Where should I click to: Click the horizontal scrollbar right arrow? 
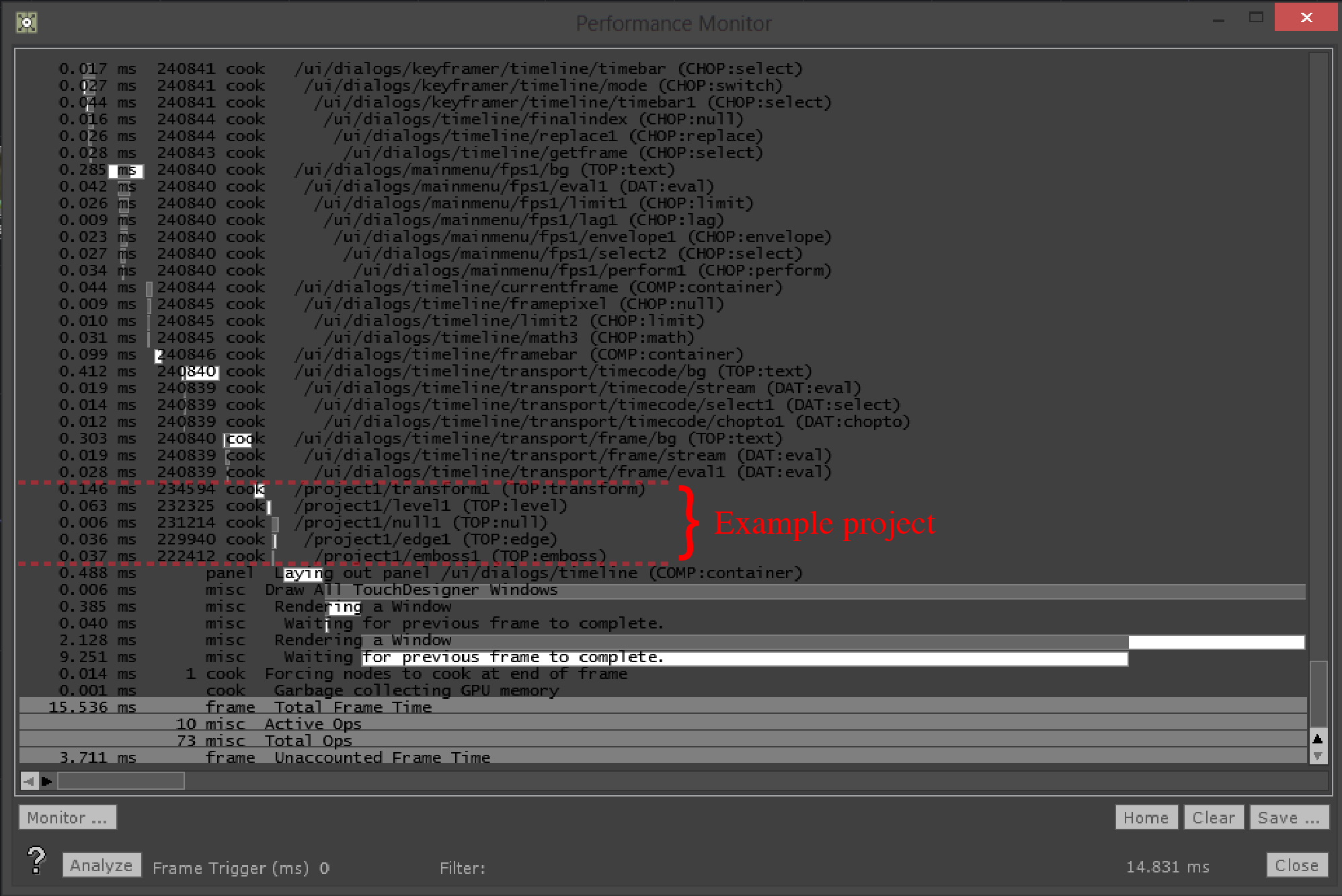click(46, 781)
